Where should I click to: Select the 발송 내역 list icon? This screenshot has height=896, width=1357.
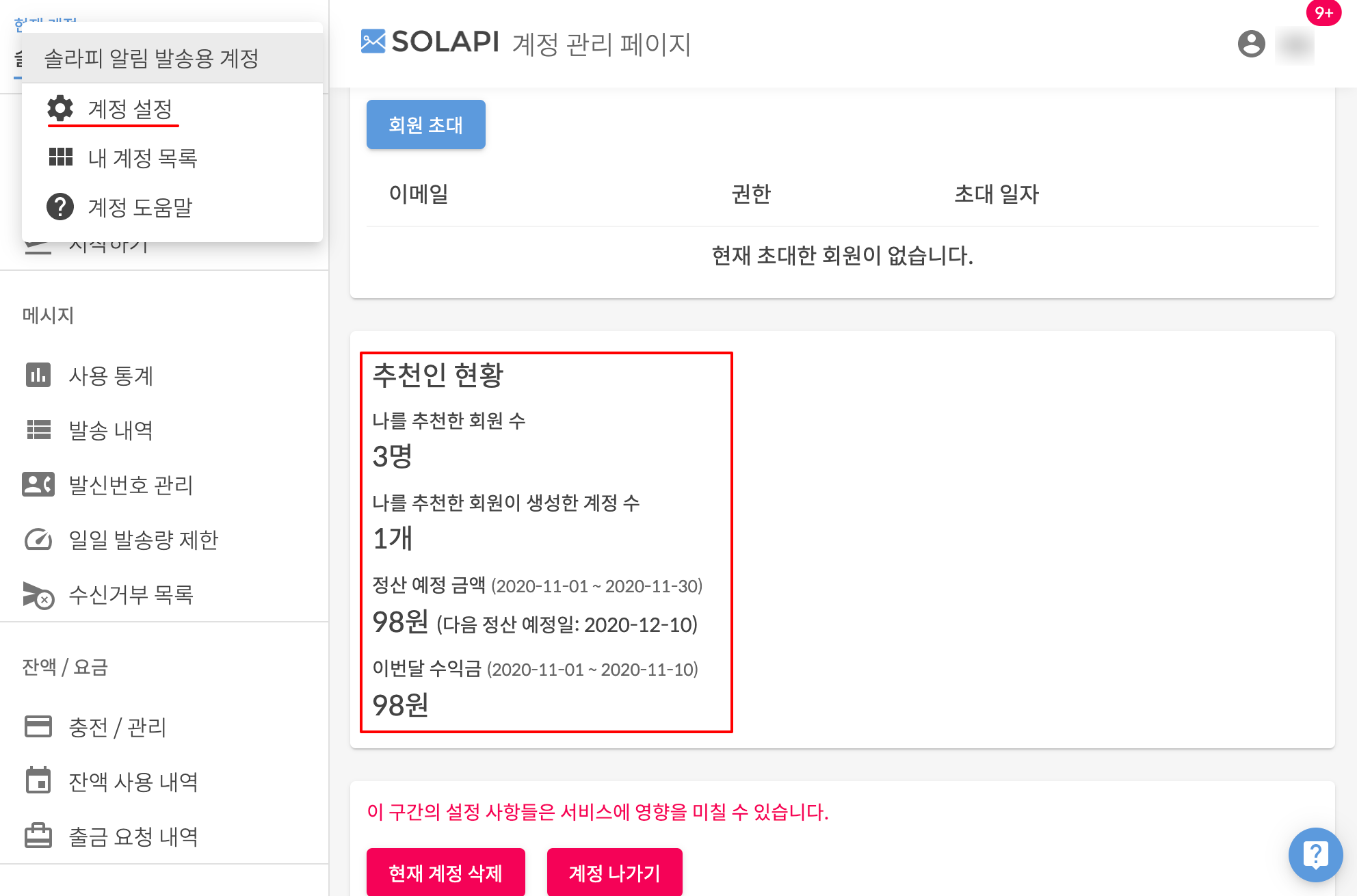[38, 430]
